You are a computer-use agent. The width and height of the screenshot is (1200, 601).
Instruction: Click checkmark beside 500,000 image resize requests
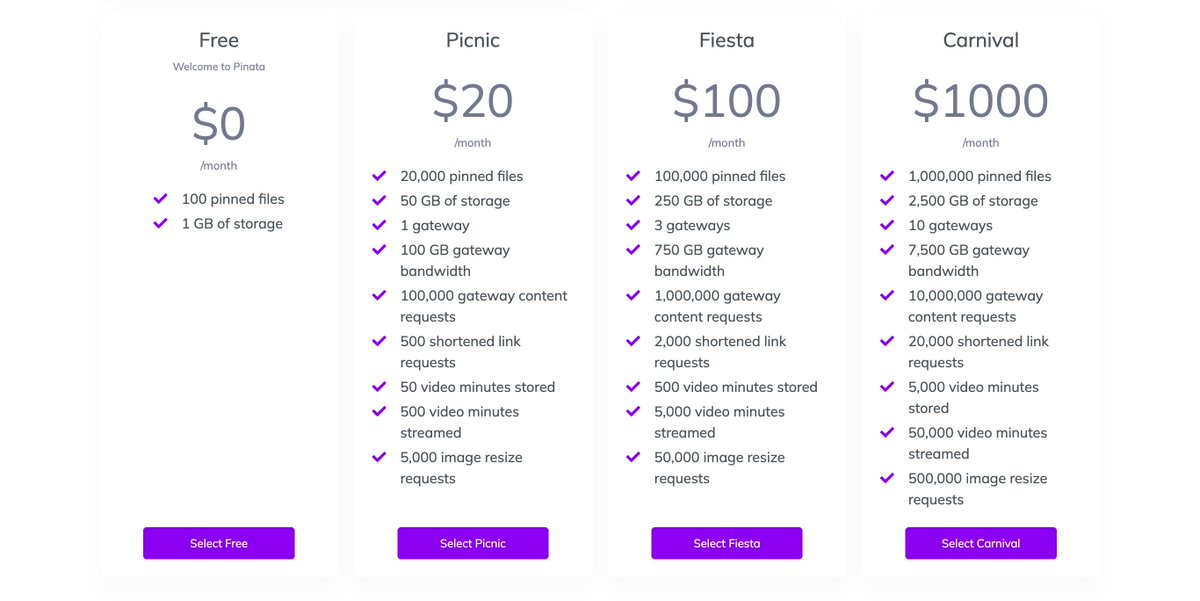coord(887,478)
